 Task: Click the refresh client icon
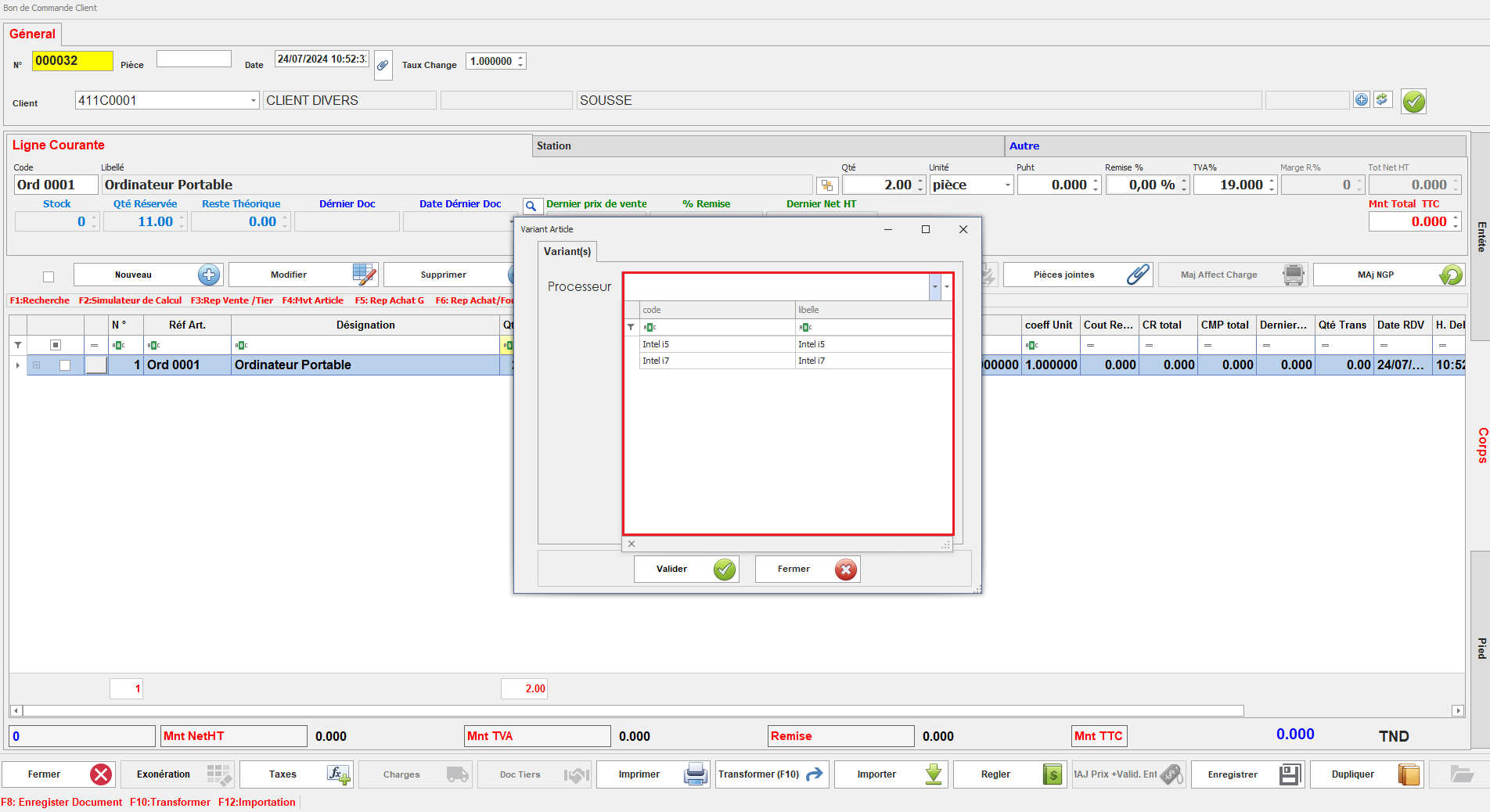tap(1382, 99)
